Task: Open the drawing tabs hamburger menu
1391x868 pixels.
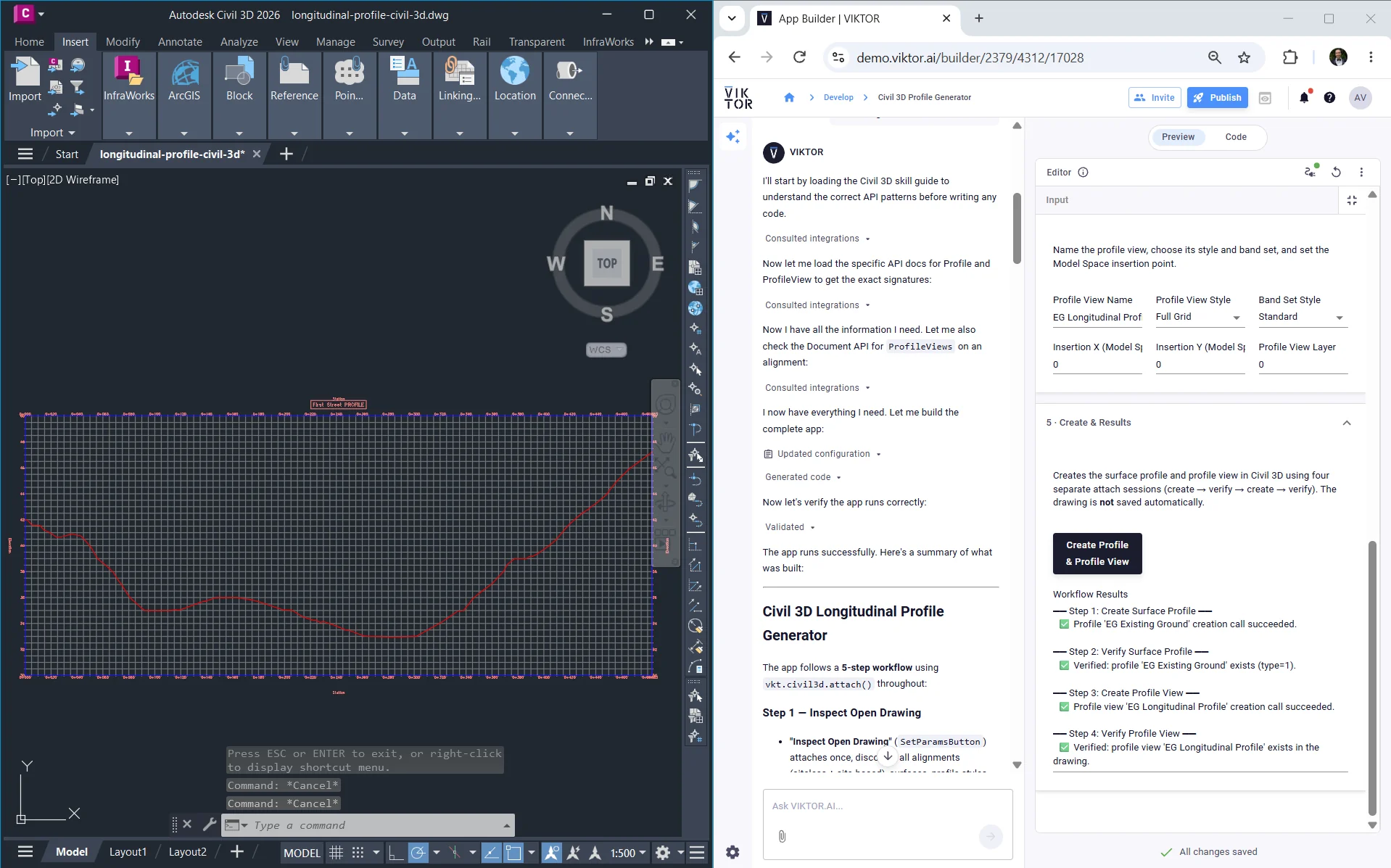Action: pyautogui.click(x=25, y=154)
